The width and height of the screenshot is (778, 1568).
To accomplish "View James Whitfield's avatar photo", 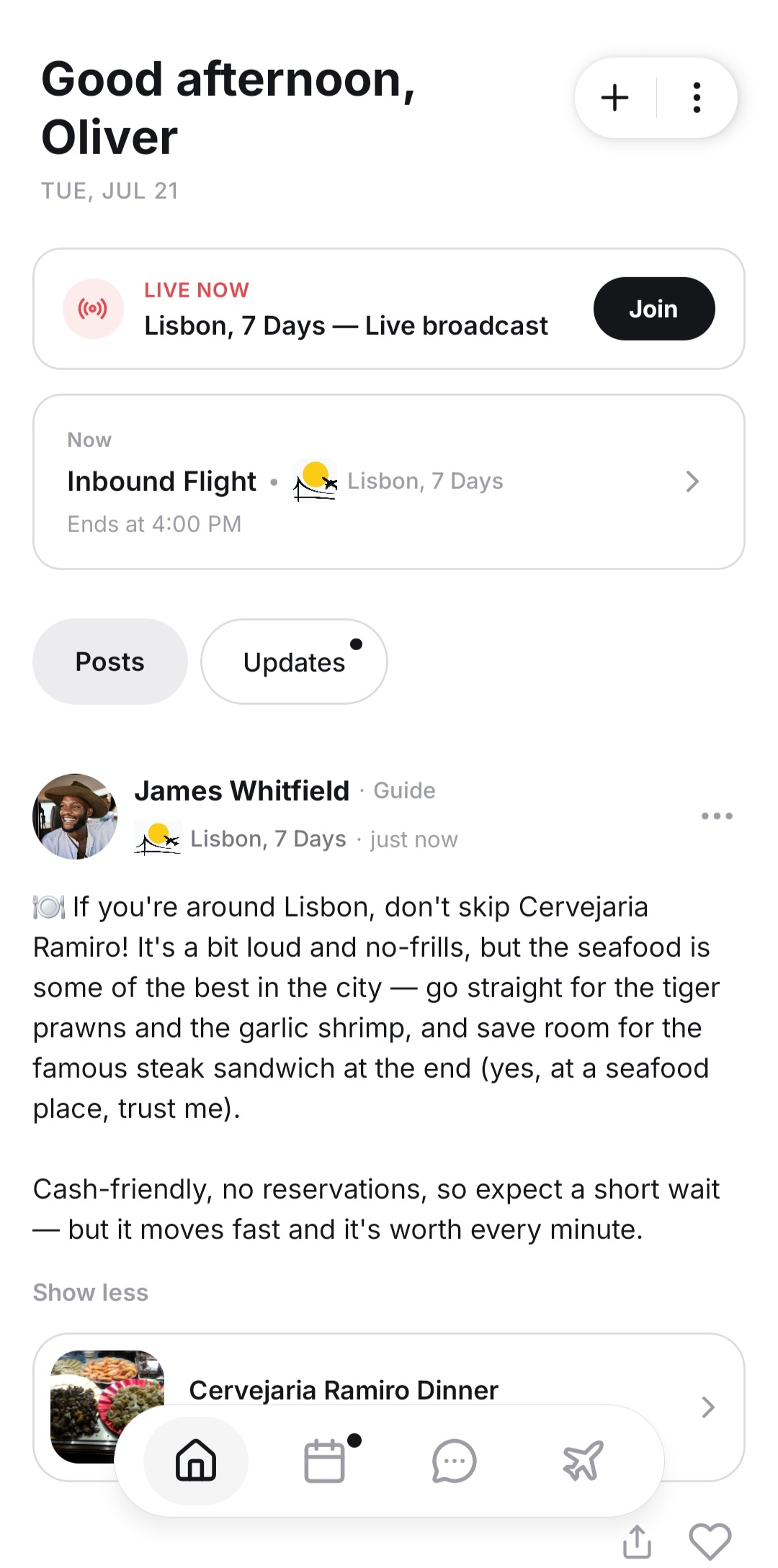I will click(x=75, y=816).
